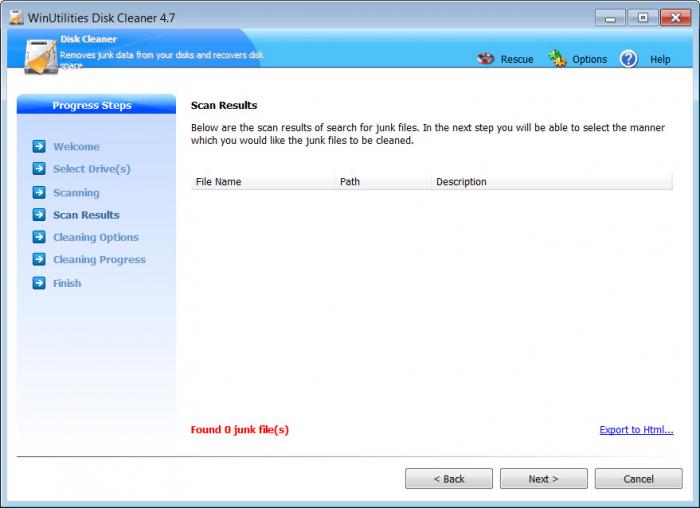The image size is (700, 508).
Task: Open the Help text label
Action: pos(660,59)
